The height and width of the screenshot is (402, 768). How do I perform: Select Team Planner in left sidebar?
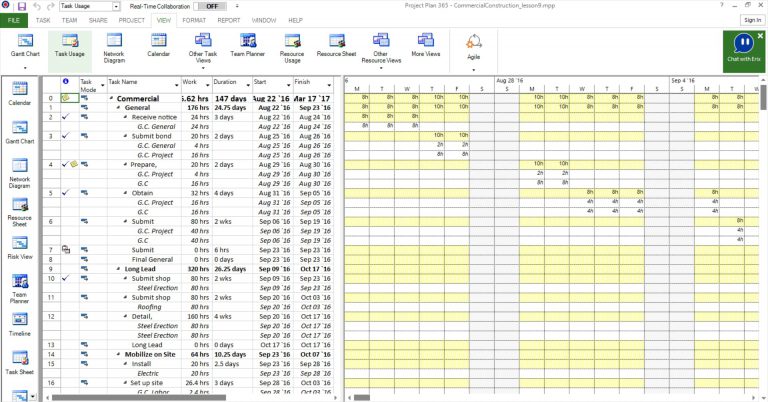pos(20,288)
